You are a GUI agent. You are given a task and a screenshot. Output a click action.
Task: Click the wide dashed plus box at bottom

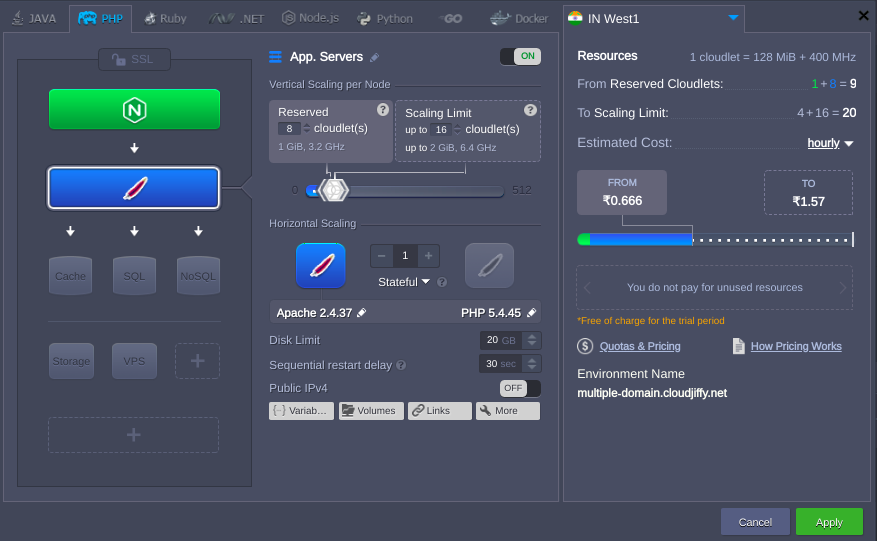[133, 435]
